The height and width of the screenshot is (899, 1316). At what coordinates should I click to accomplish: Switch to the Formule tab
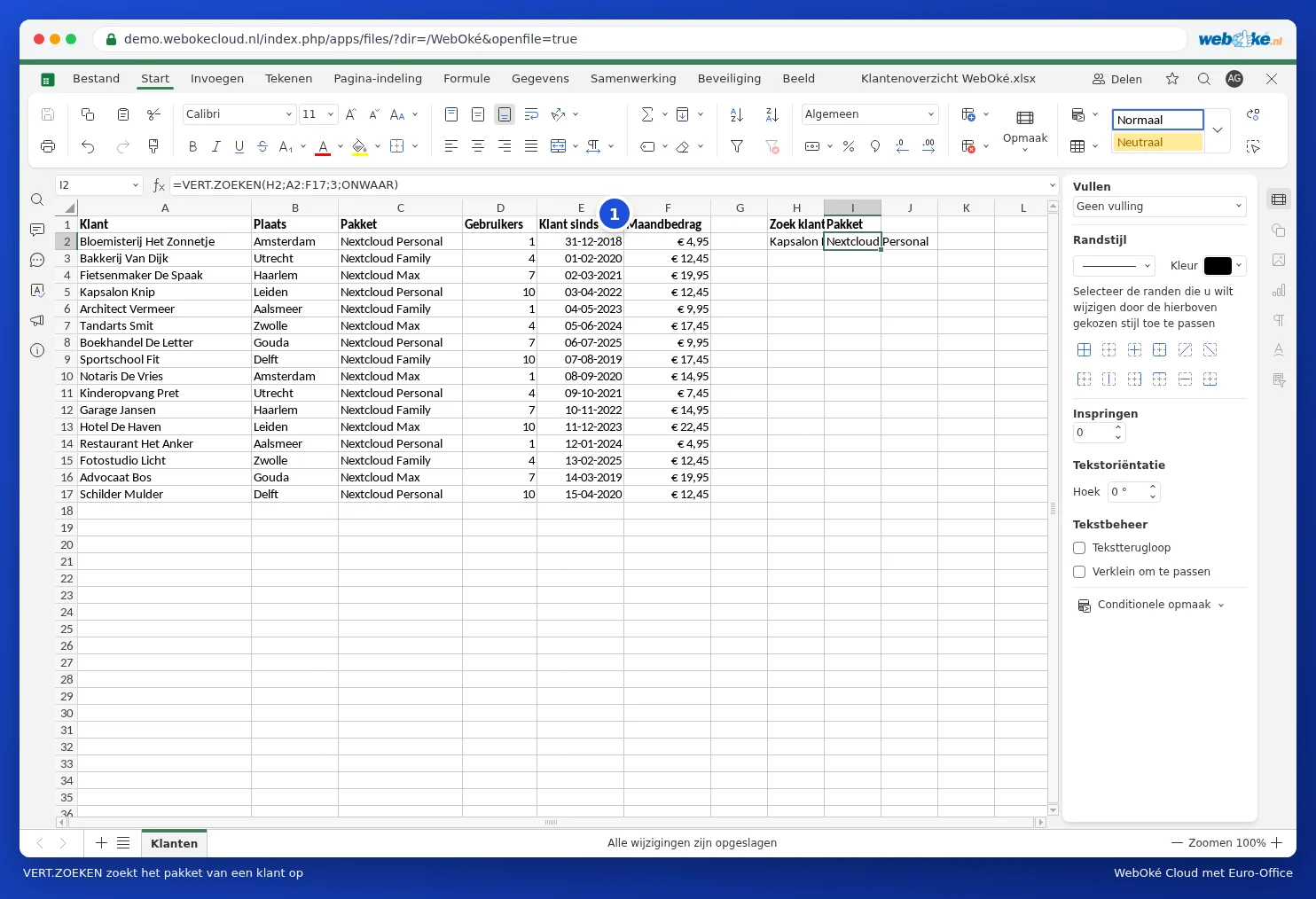coord(466,79)
